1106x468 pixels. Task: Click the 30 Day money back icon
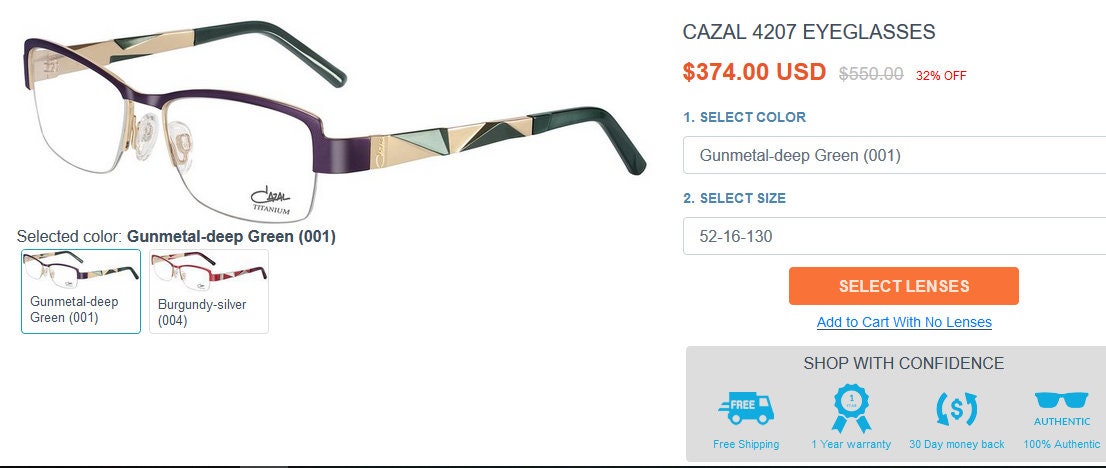(956, 409)
